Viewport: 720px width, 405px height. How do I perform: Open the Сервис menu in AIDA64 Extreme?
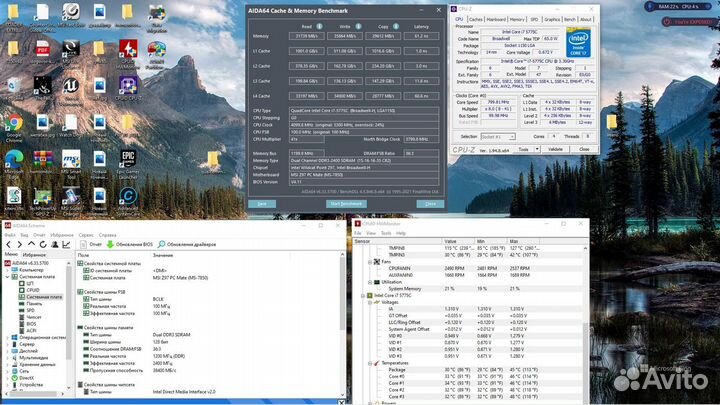pos(86,235)
